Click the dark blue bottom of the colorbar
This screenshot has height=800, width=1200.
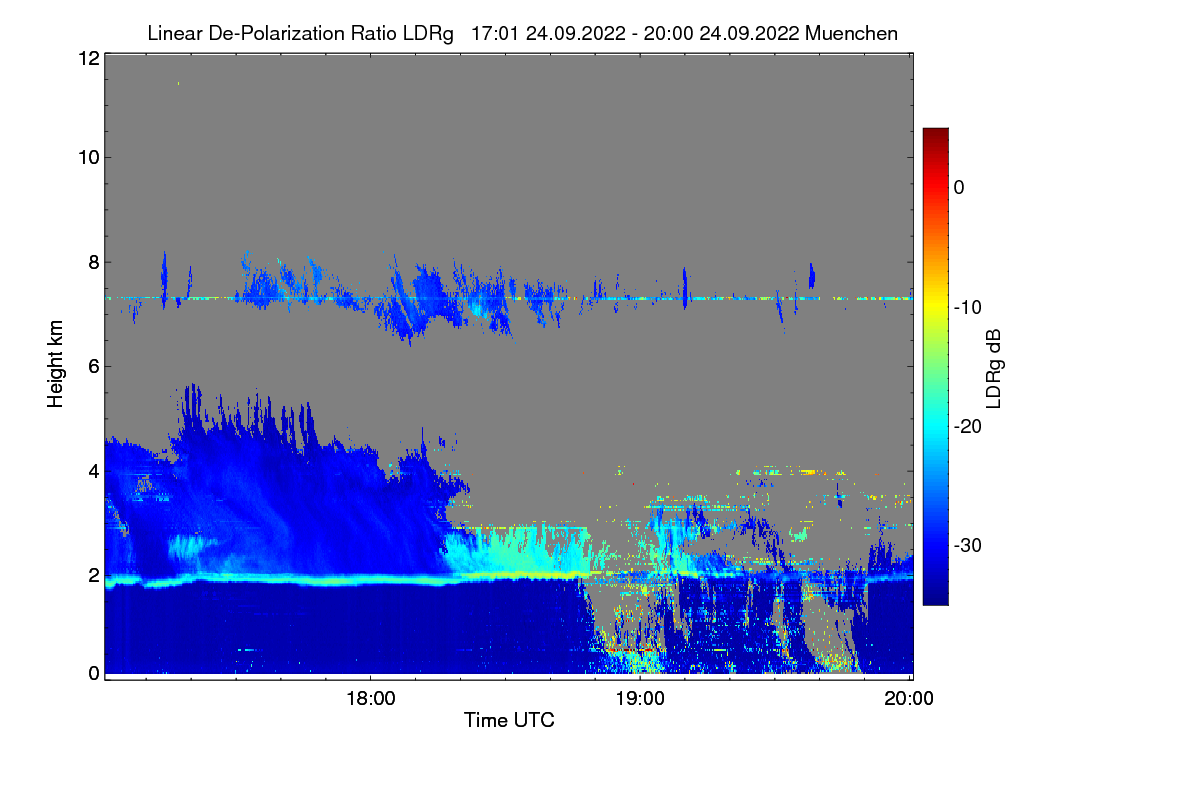(935, 594)
